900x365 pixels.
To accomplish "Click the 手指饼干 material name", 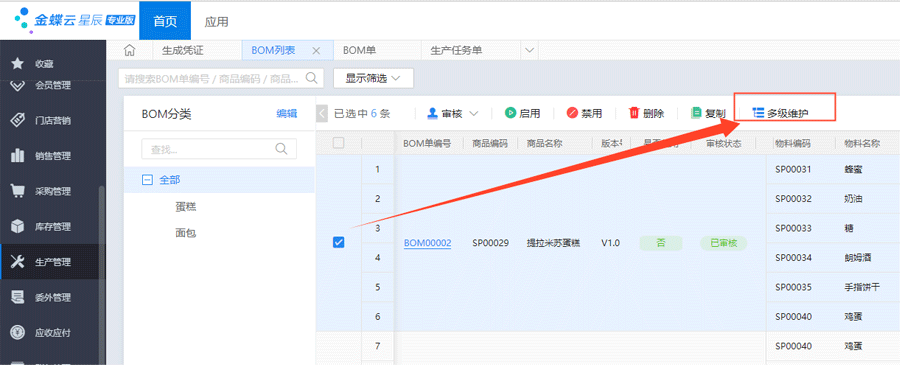I will [x=862, y=288].
